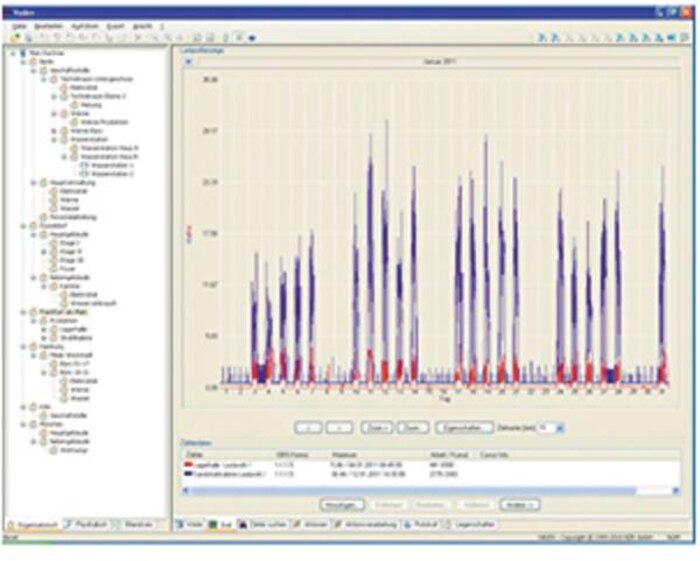The width and height of the screenshot is (700, 561).
Task: Select the root node icon of the tree
Action: tap(23, 53)
